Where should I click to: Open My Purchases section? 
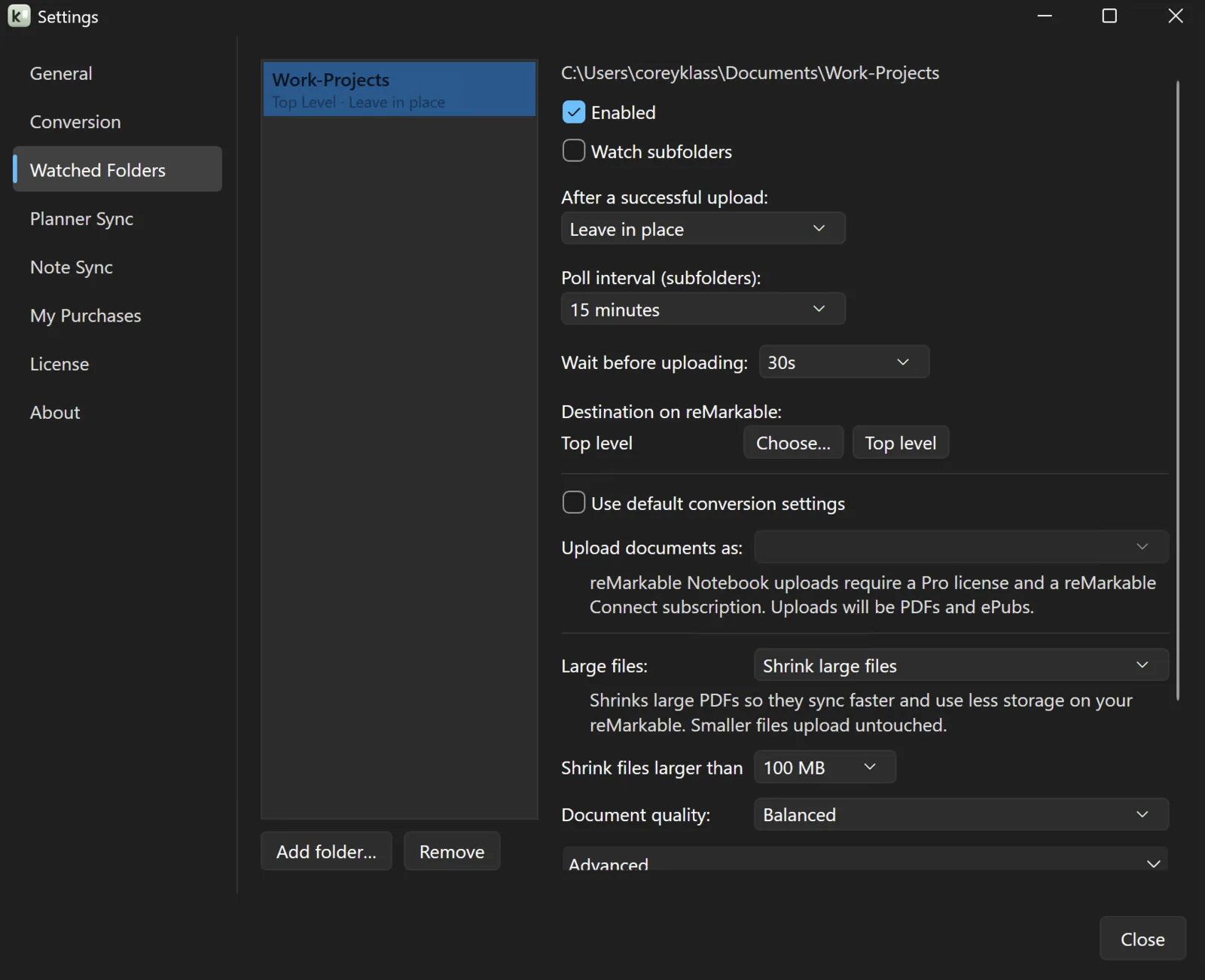point(117,316)
